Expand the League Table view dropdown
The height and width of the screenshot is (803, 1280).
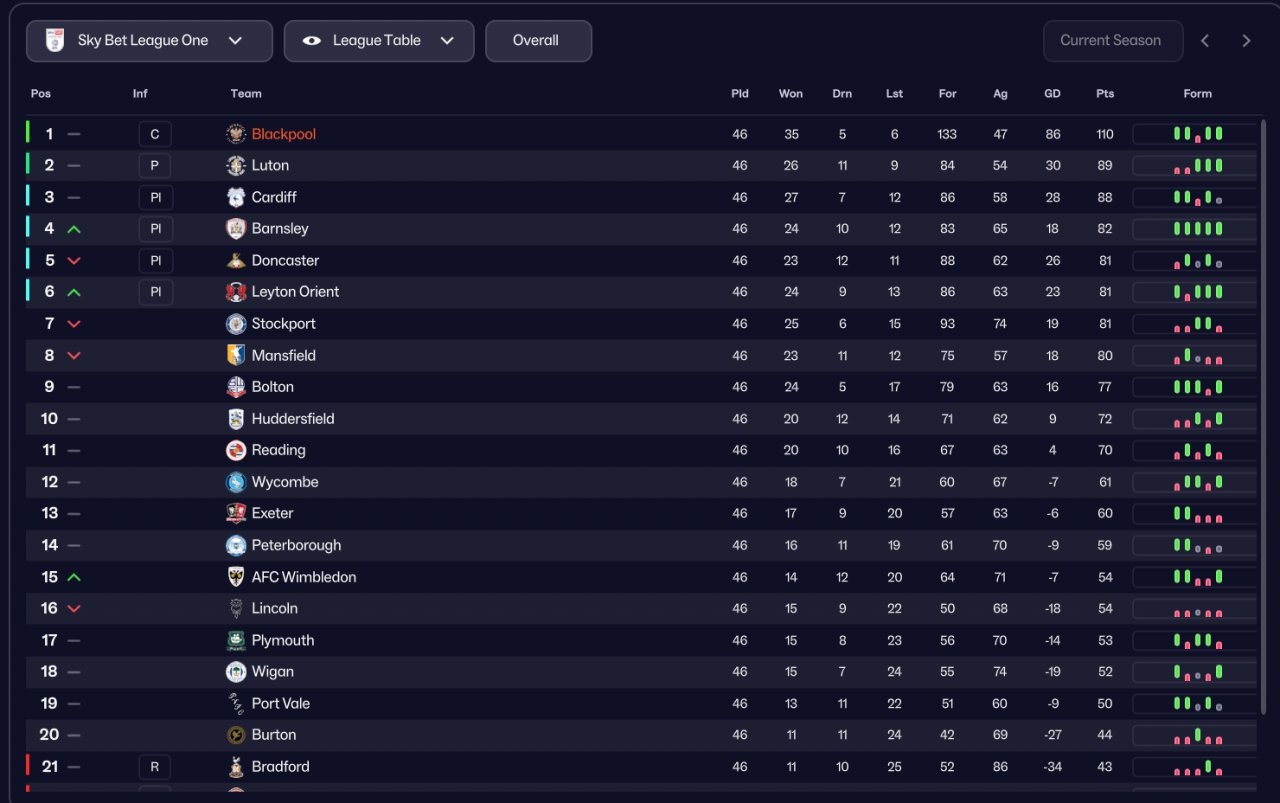(x=379, y=41)
